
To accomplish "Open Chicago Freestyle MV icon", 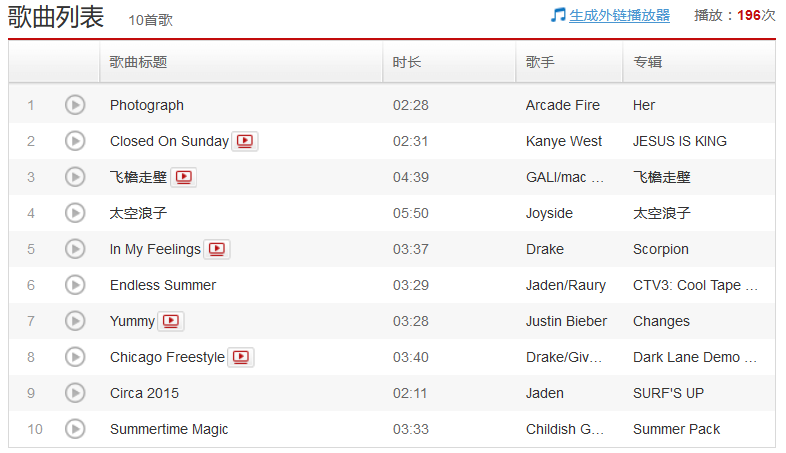I will coord(241,357).
